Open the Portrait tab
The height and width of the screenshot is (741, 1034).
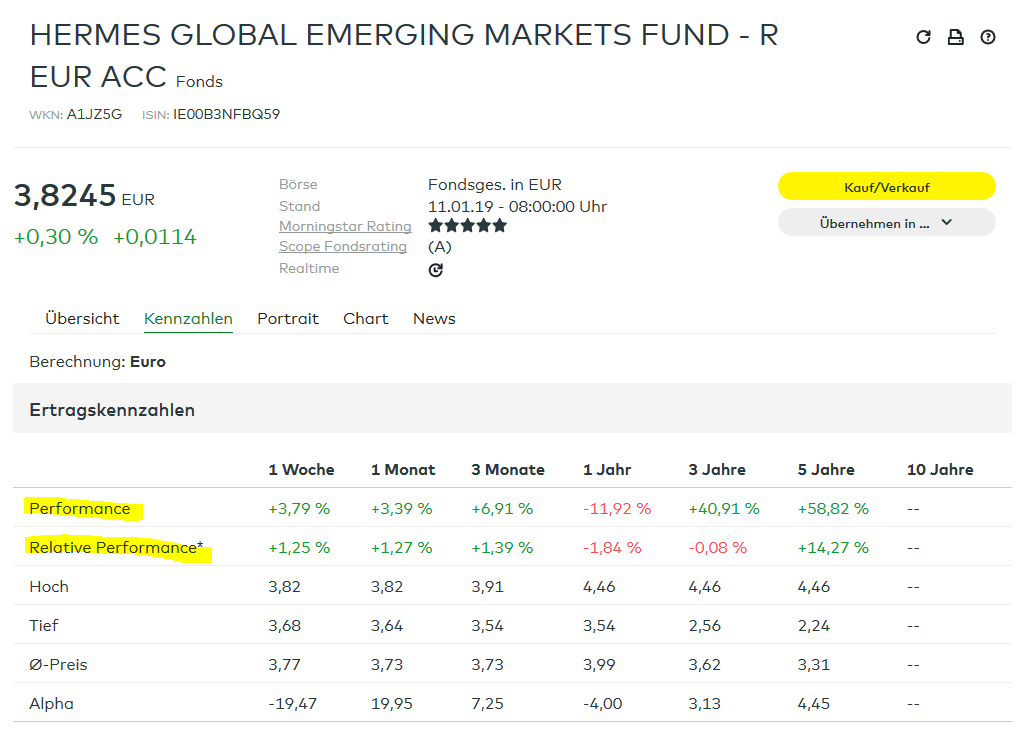coord(288,319)
